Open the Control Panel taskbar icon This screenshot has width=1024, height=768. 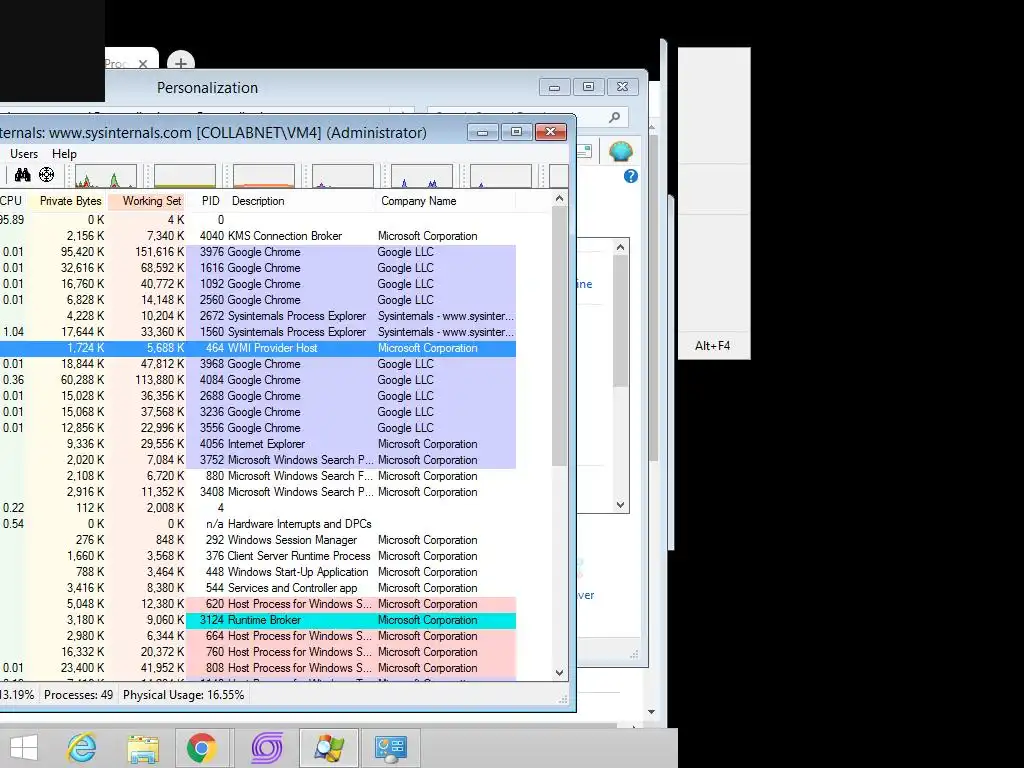(x=391, y=748)
